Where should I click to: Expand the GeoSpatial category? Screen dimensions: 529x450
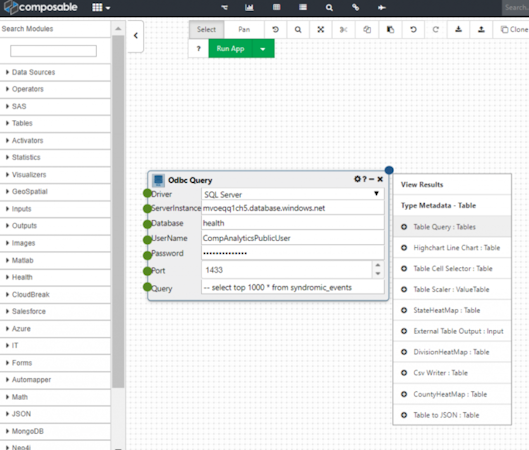[55, 192]
